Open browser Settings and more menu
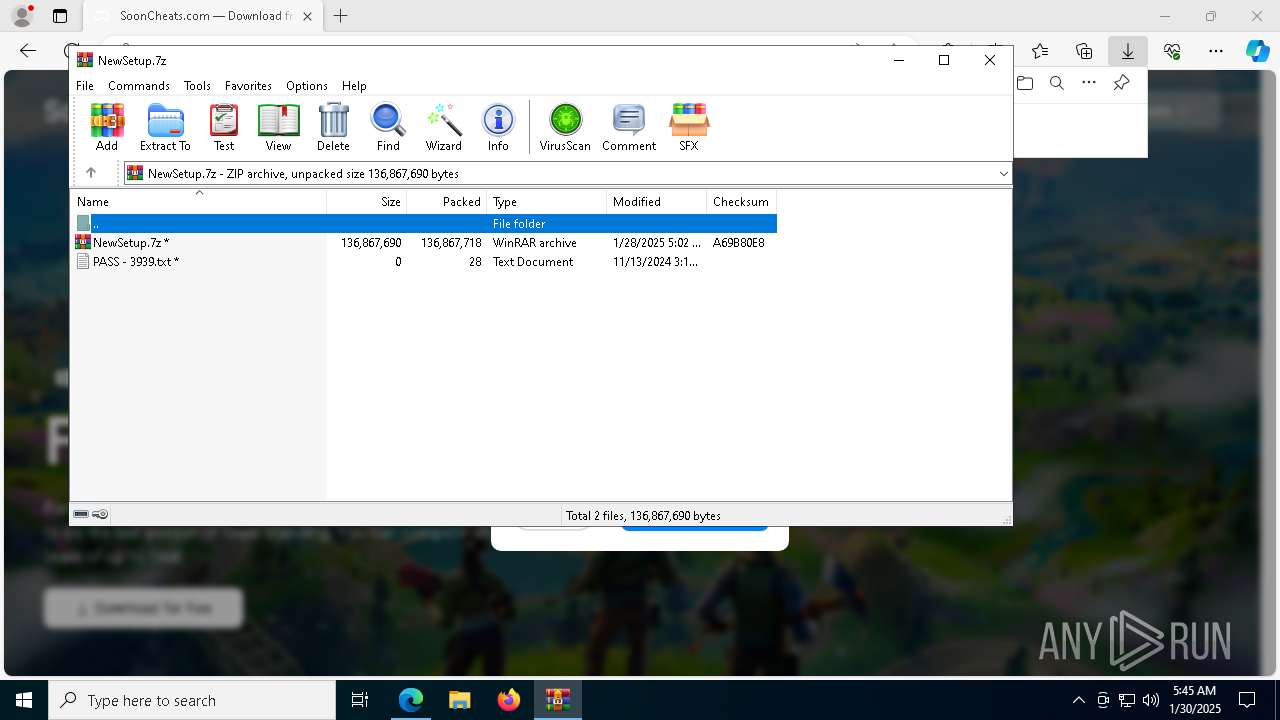This screenshot has width=1280, height=720. 1216,51
